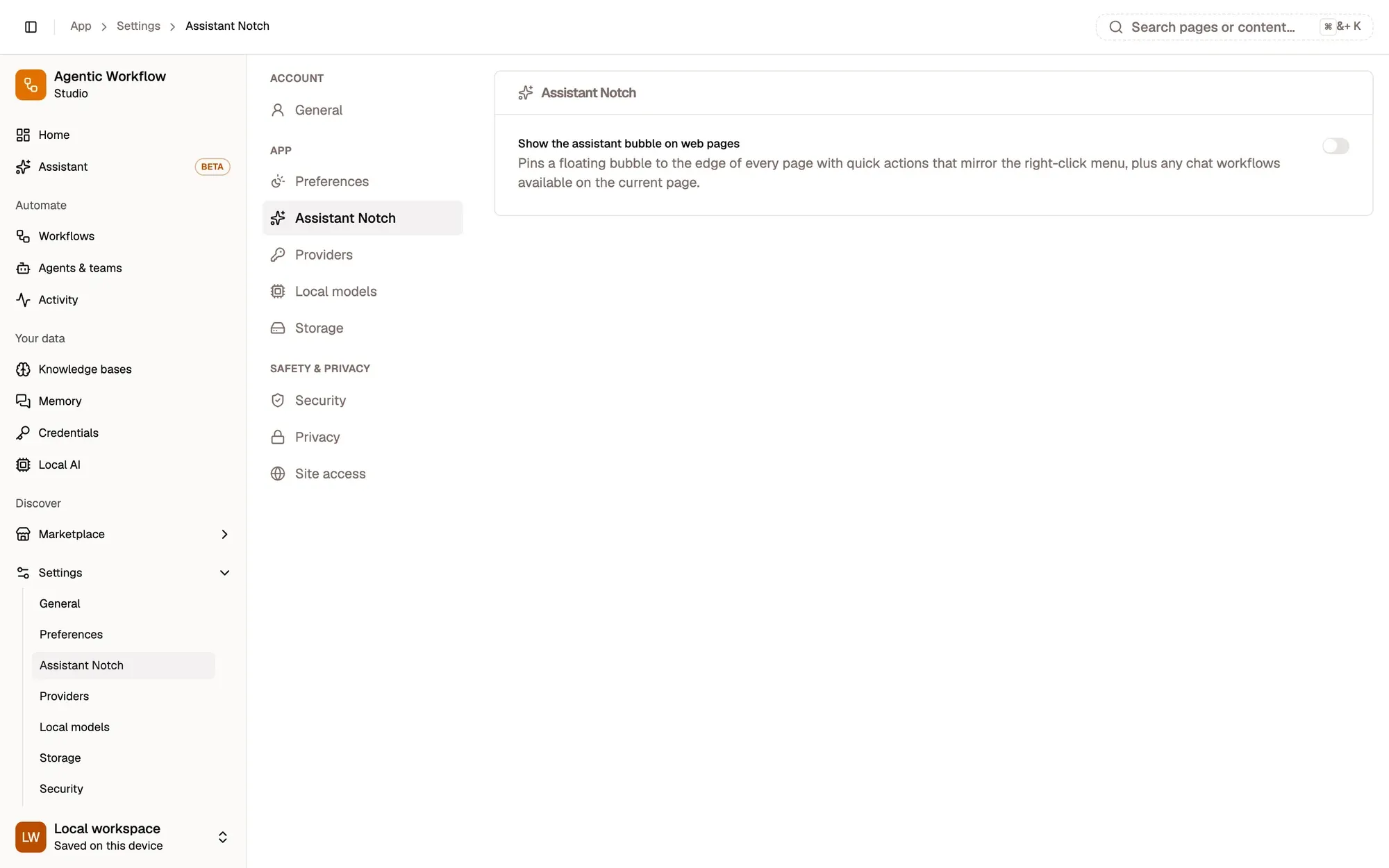Click the Activity pulse icon

(x=23, y=300)
